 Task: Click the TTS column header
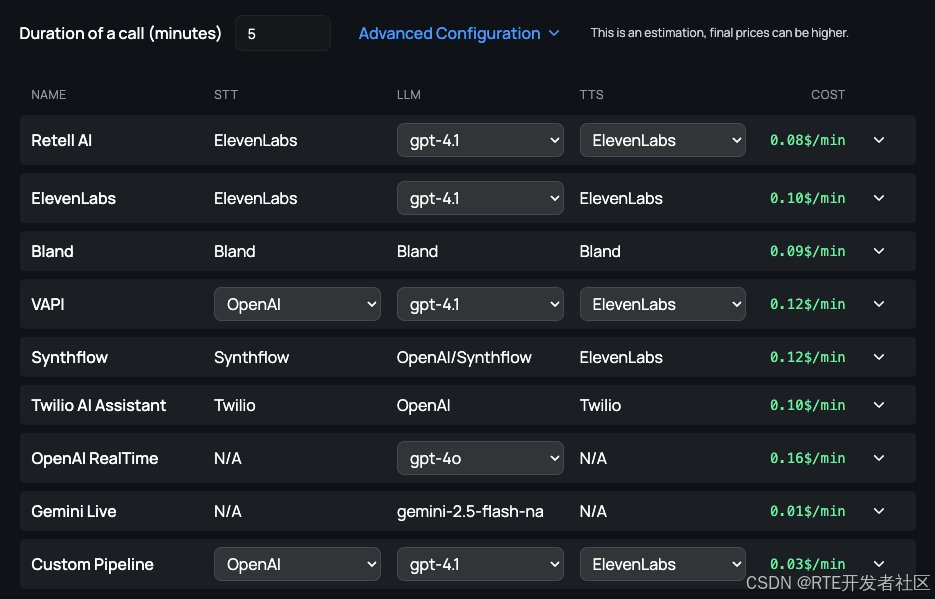pos(592,95)
